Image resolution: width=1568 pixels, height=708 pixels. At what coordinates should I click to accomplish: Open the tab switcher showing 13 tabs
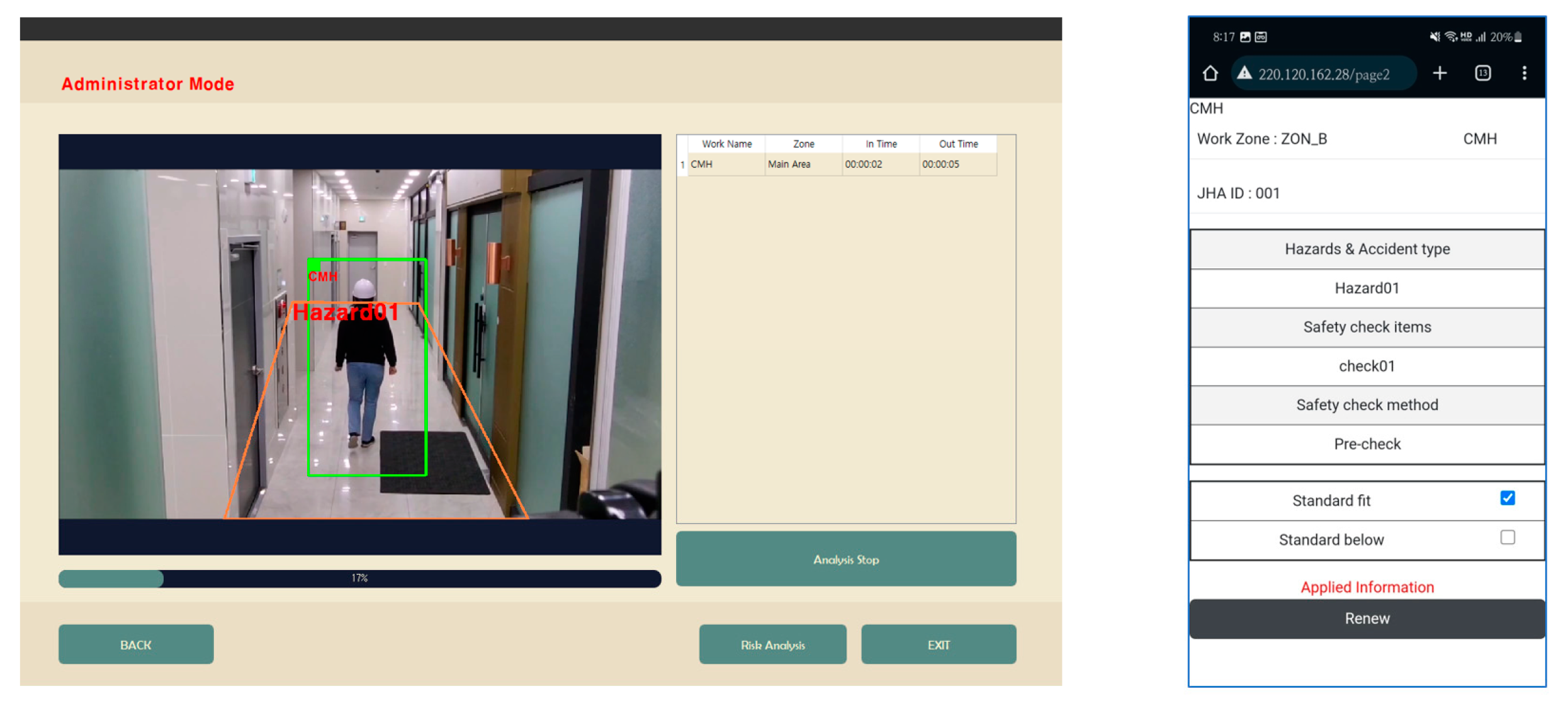(1482, 74)
